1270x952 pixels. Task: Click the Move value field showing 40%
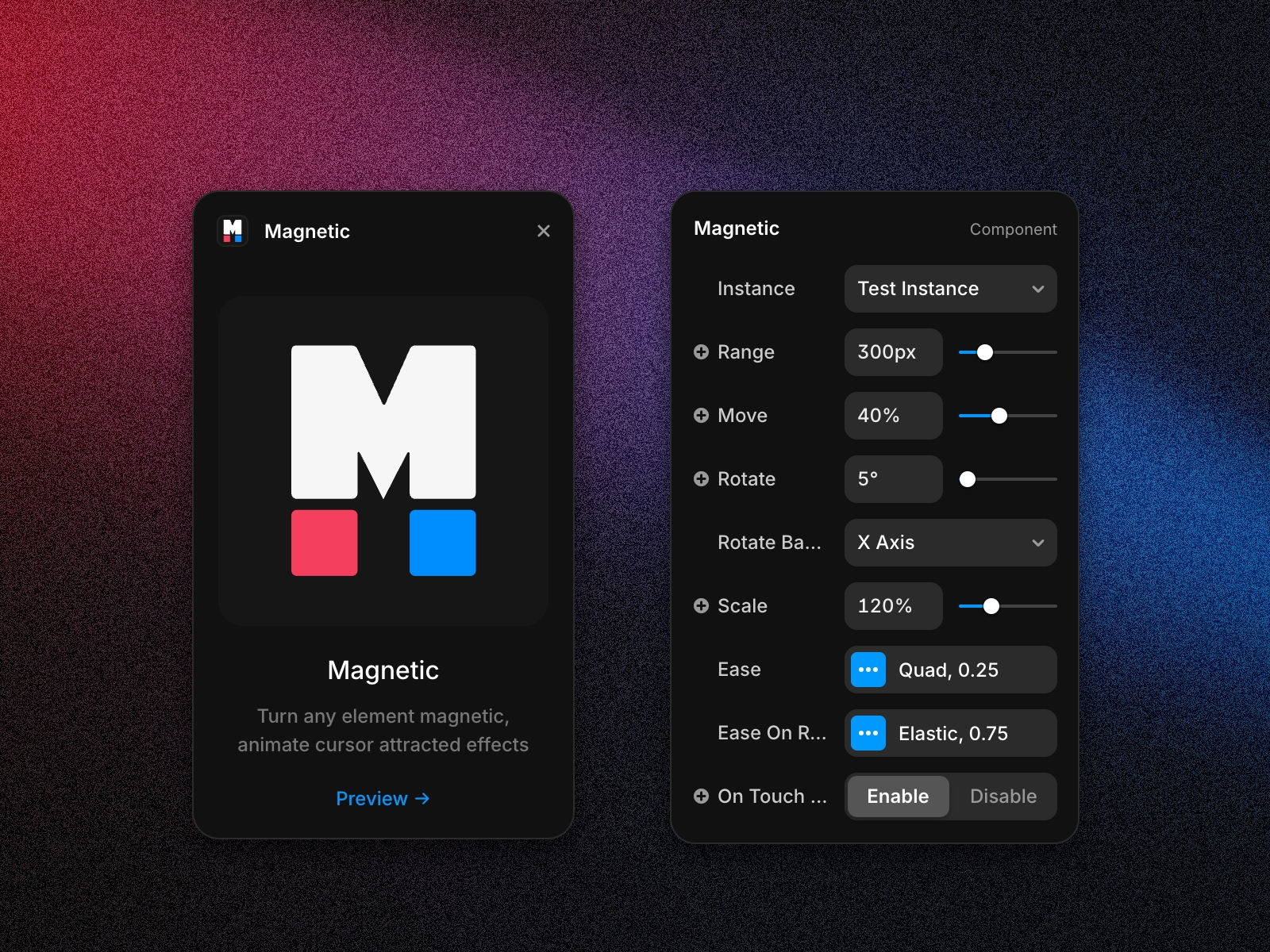click(893, 416)
